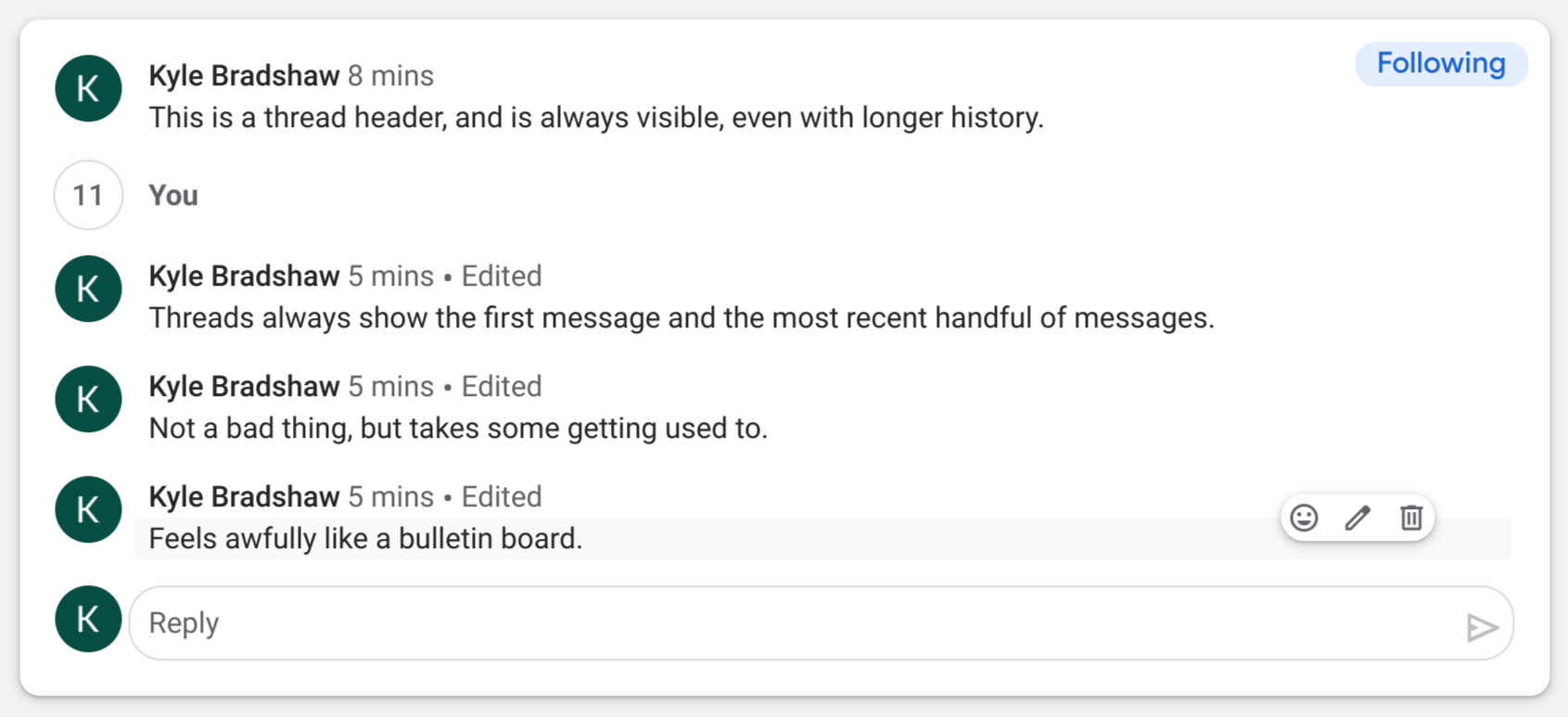Click the Edited label on the bulletin board message
The image size is (1568, 717).
(x=501, y=496)
